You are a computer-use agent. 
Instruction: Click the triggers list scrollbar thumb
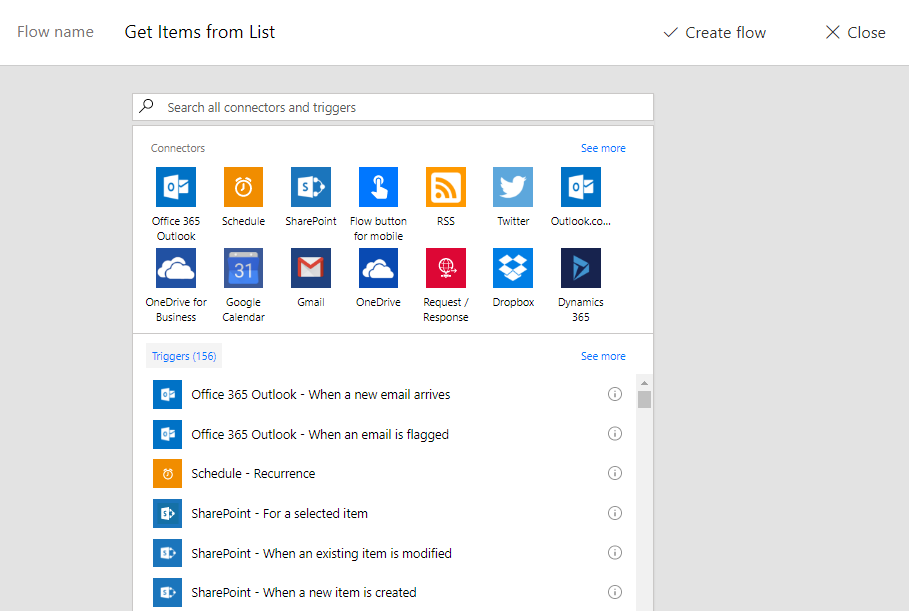(645, 400)
